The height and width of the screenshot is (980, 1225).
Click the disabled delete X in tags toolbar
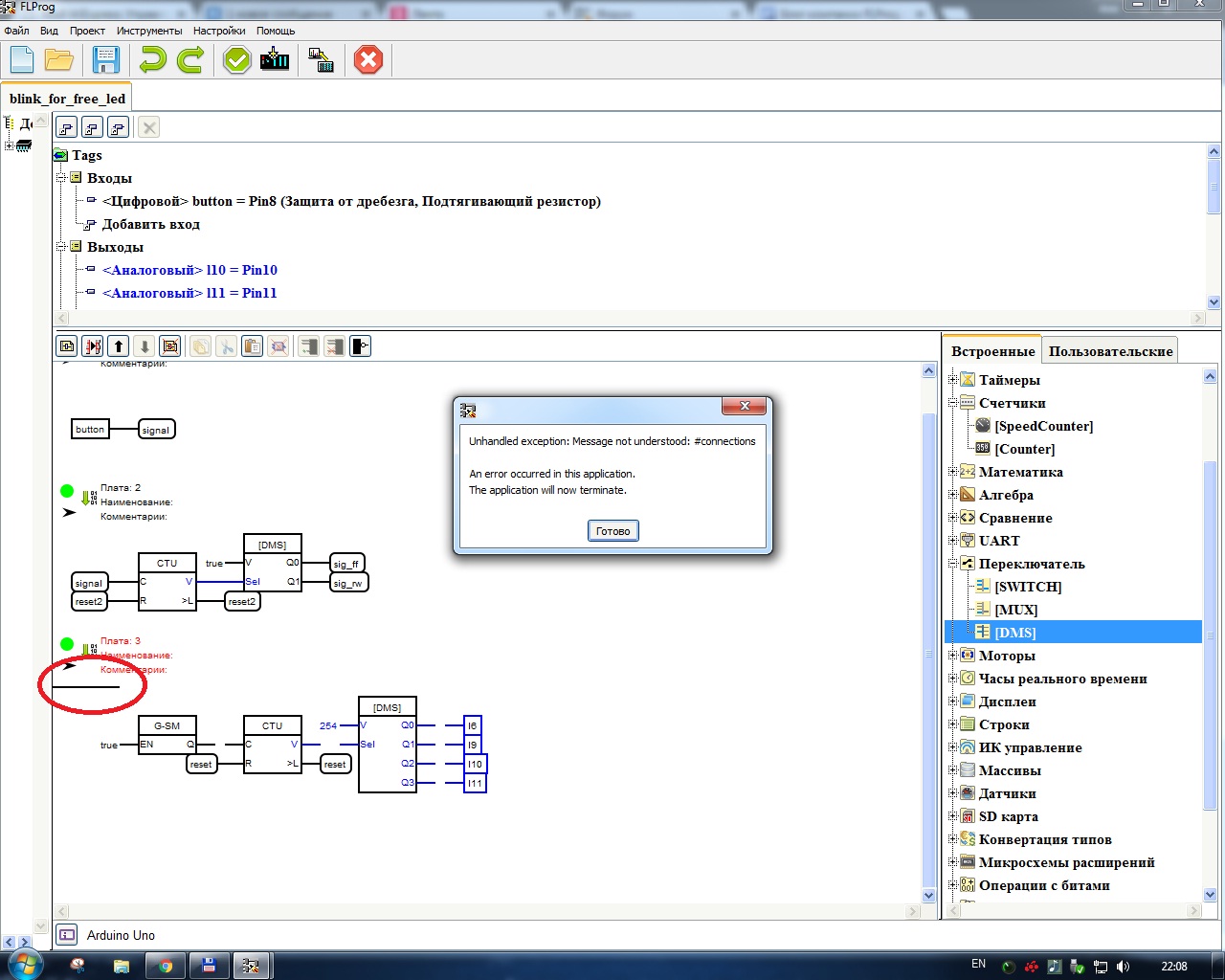[148, 127]
